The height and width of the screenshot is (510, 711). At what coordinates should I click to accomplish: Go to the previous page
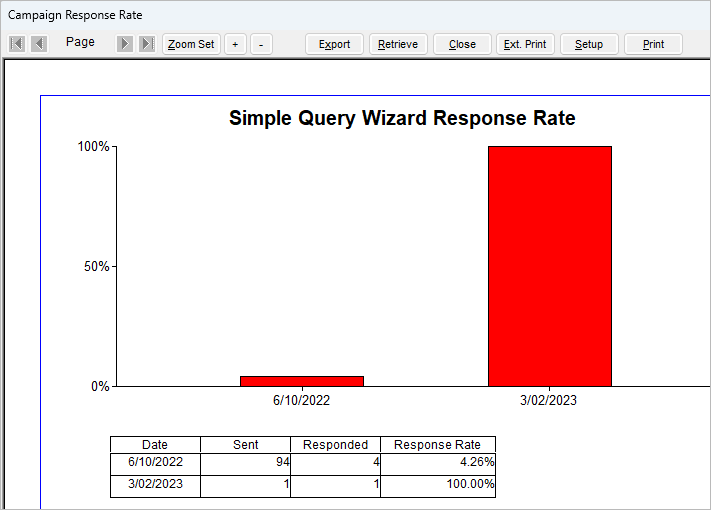click(39, 44)
